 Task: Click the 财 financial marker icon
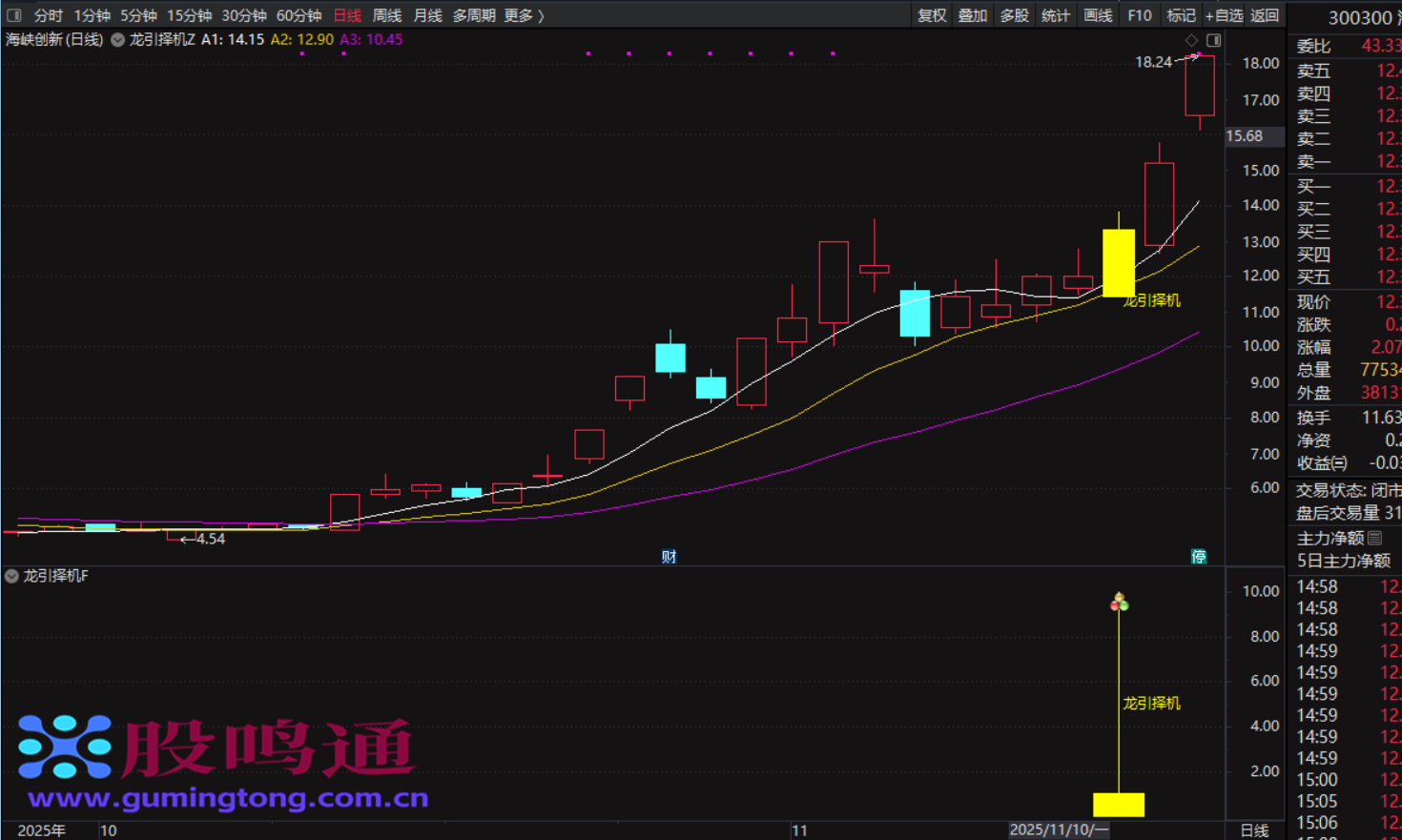click(x=669, y=557)
